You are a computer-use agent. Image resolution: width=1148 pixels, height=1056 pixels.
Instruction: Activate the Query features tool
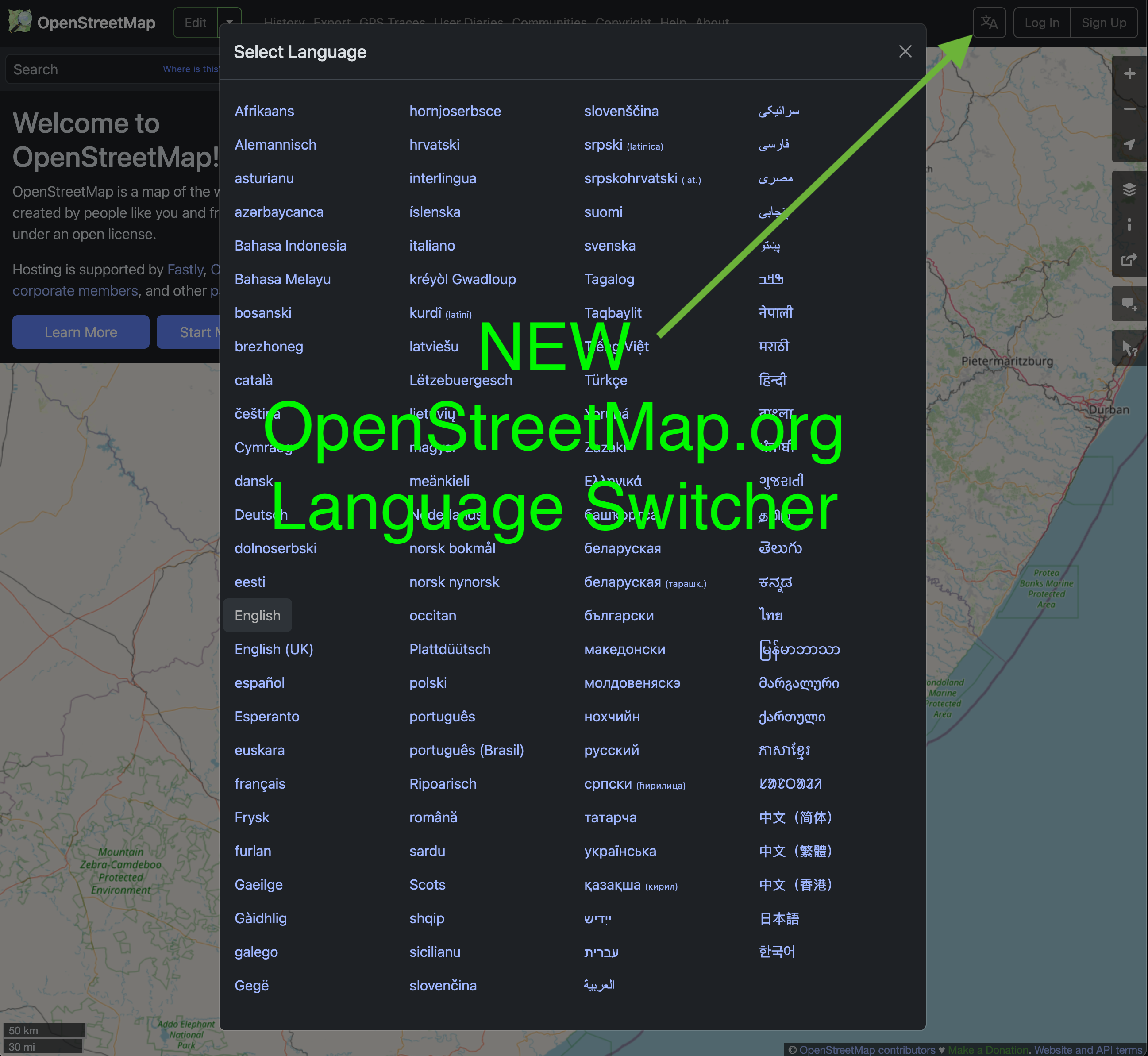click(x=1129, y=348)
